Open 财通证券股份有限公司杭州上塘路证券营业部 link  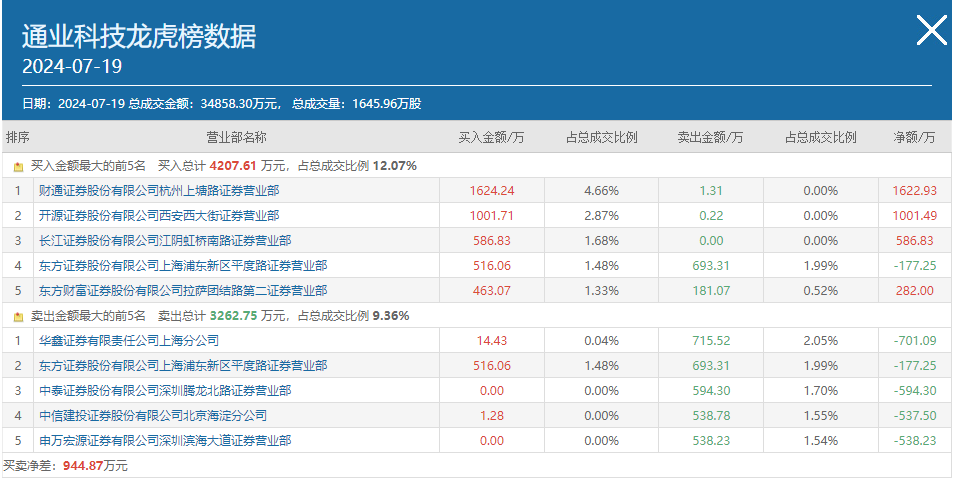(159, 191)
